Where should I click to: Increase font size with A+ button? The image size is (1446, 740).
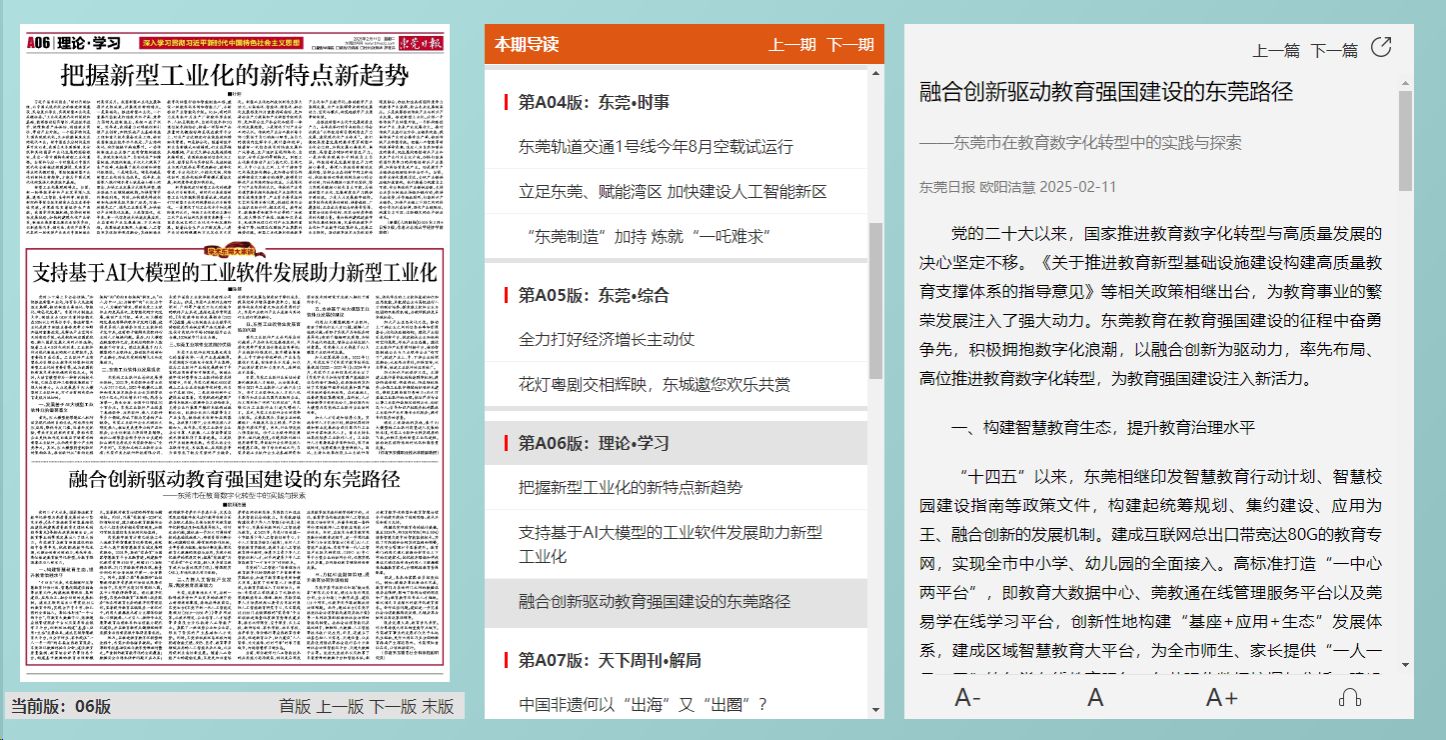point(1221,698)
